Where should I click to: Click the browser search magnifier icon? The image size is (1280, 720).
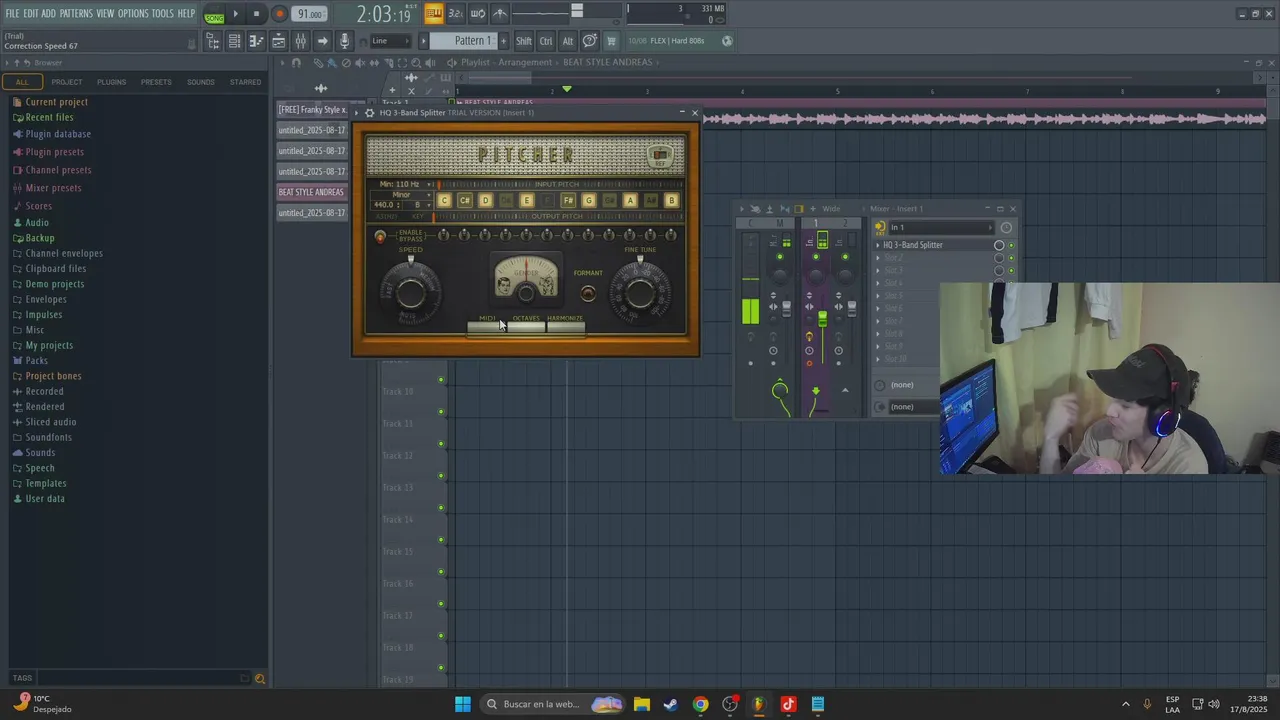pos(260,679)
